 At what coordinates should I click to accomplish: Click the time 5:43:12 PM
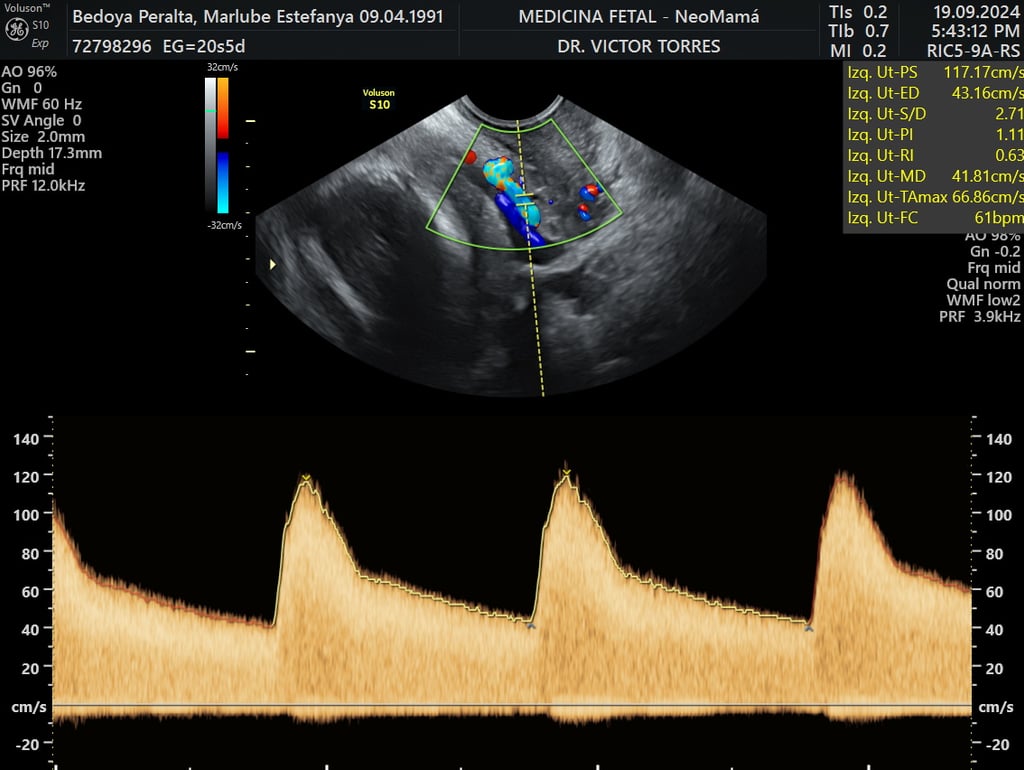[x=976, y=31]
